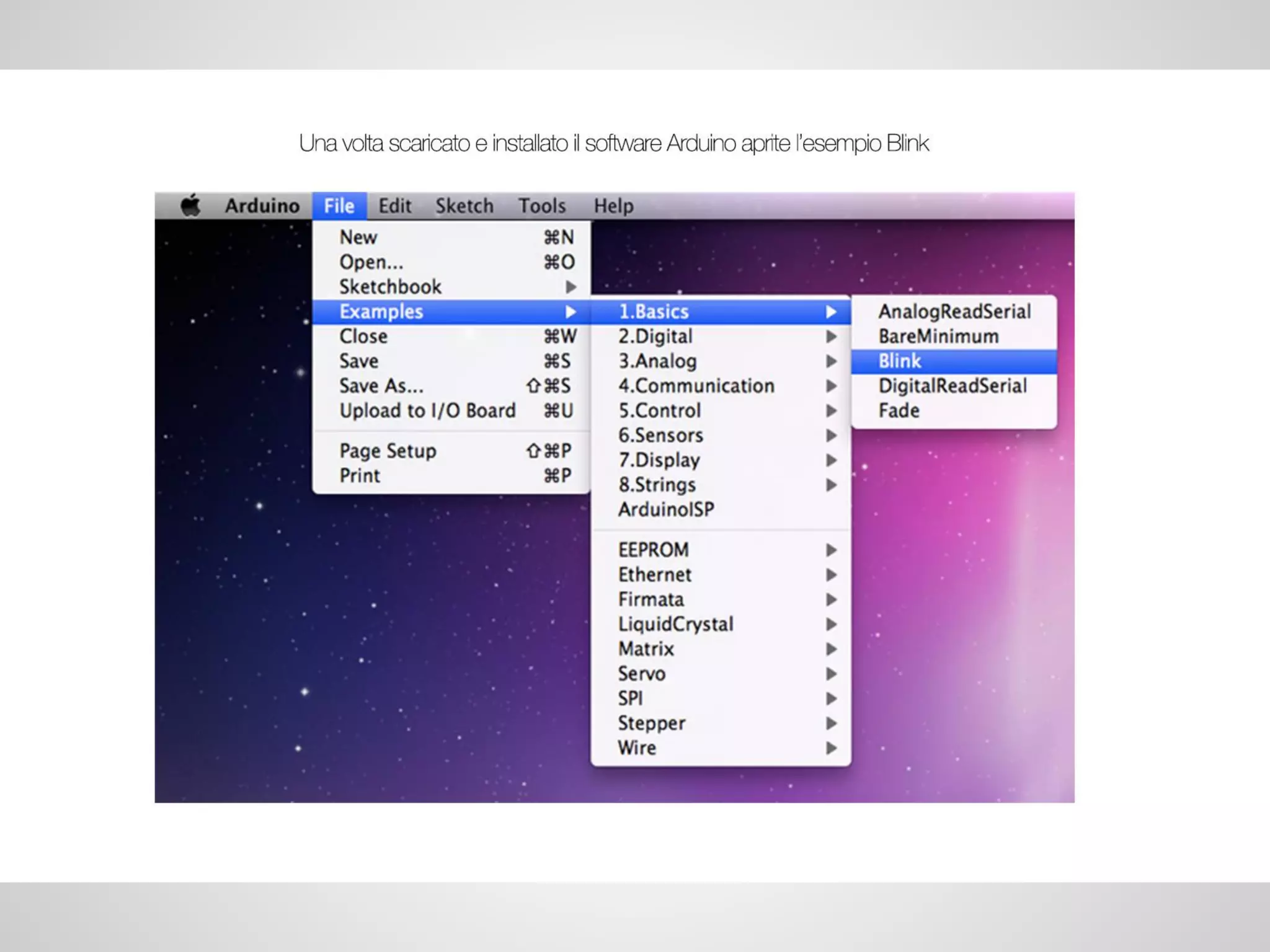1270x952 pixels.
Task: Open the AnalogReadSerial example
Action: point(954,312)
